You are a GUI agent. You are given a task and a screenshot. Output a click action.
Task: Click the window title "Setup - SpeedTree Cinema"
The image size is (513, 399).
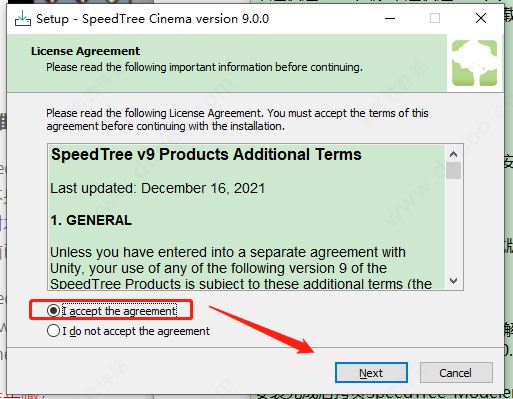[x=152, y=19]
